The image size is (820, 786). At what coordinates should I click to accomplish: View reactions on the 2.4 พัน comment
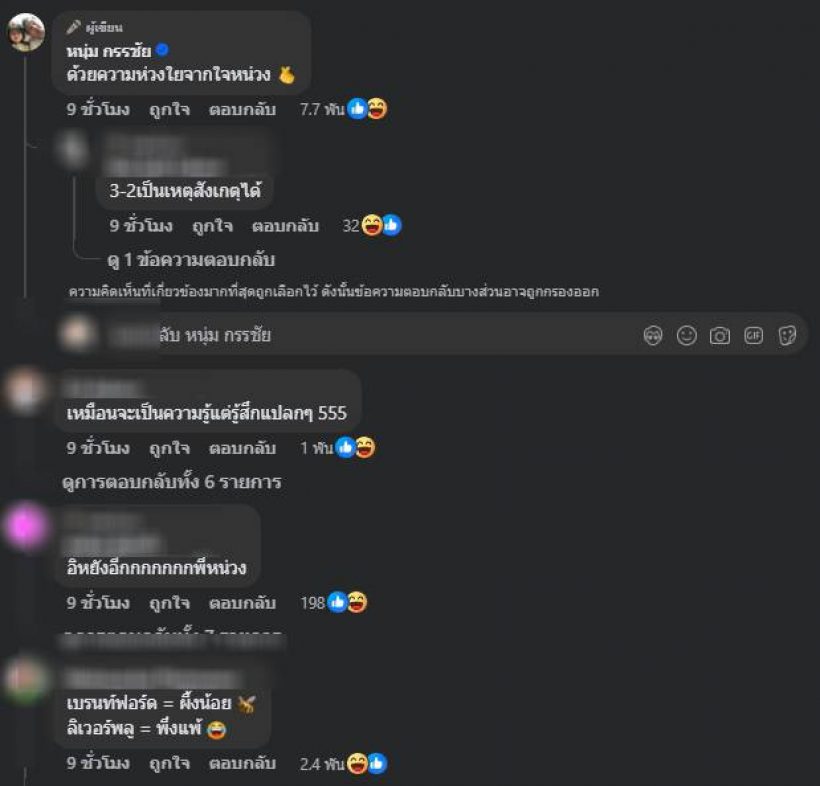343,764
